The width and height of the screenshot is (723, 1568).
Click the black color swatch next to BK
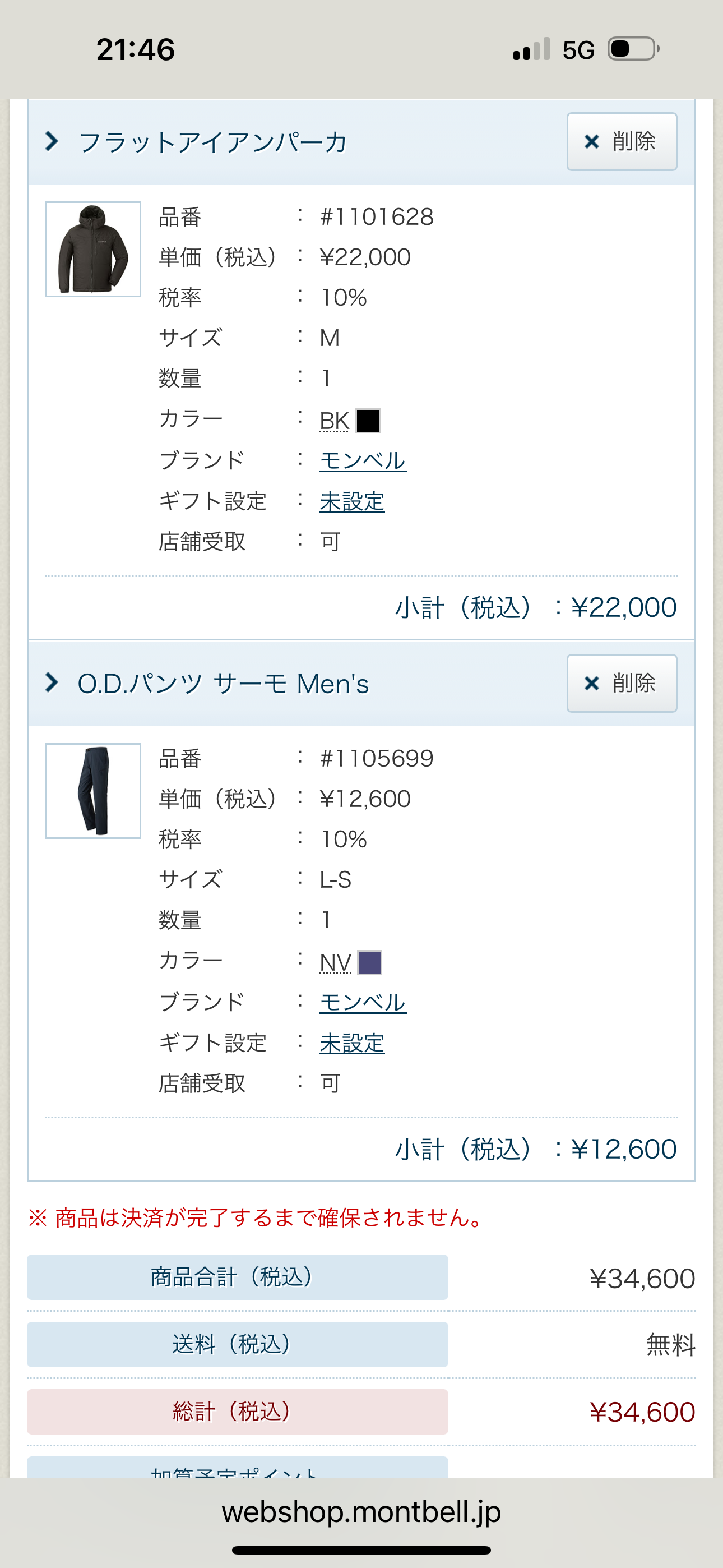pos(368,421)
